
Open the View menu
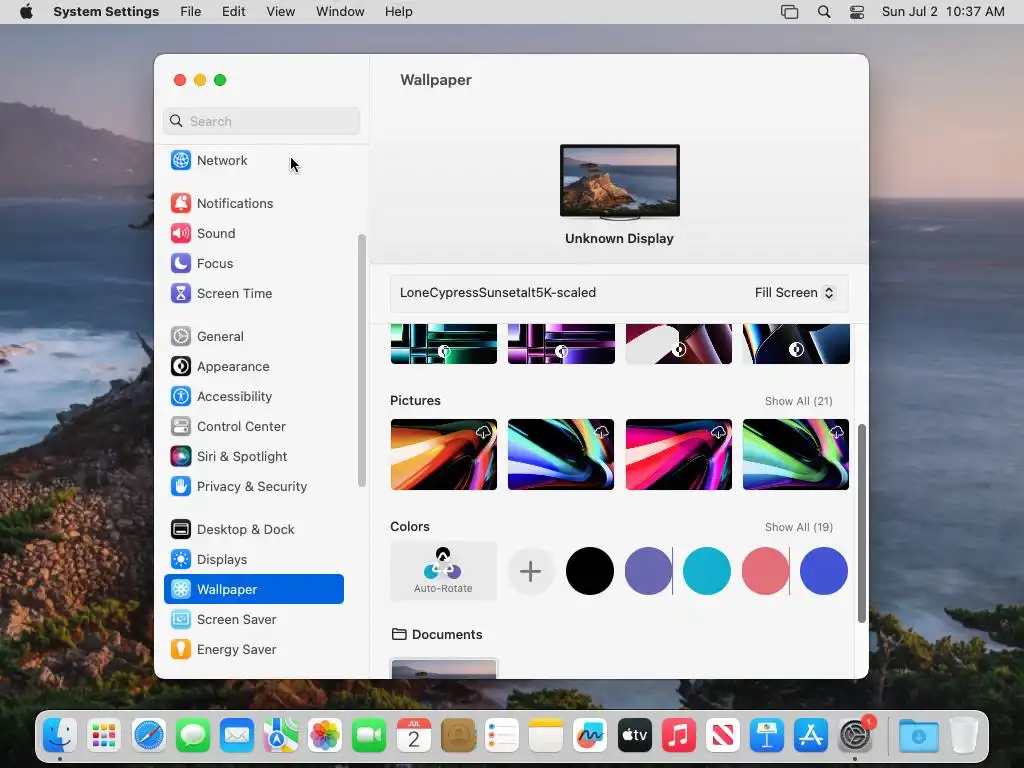click(280, 12)
